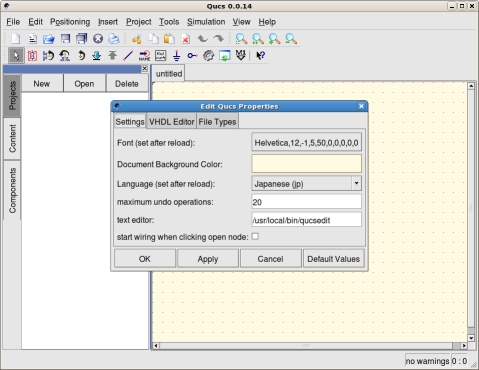
Task: Enable start wiring when clicking open node
Action: pyautogui.click(x=255, y=237)
